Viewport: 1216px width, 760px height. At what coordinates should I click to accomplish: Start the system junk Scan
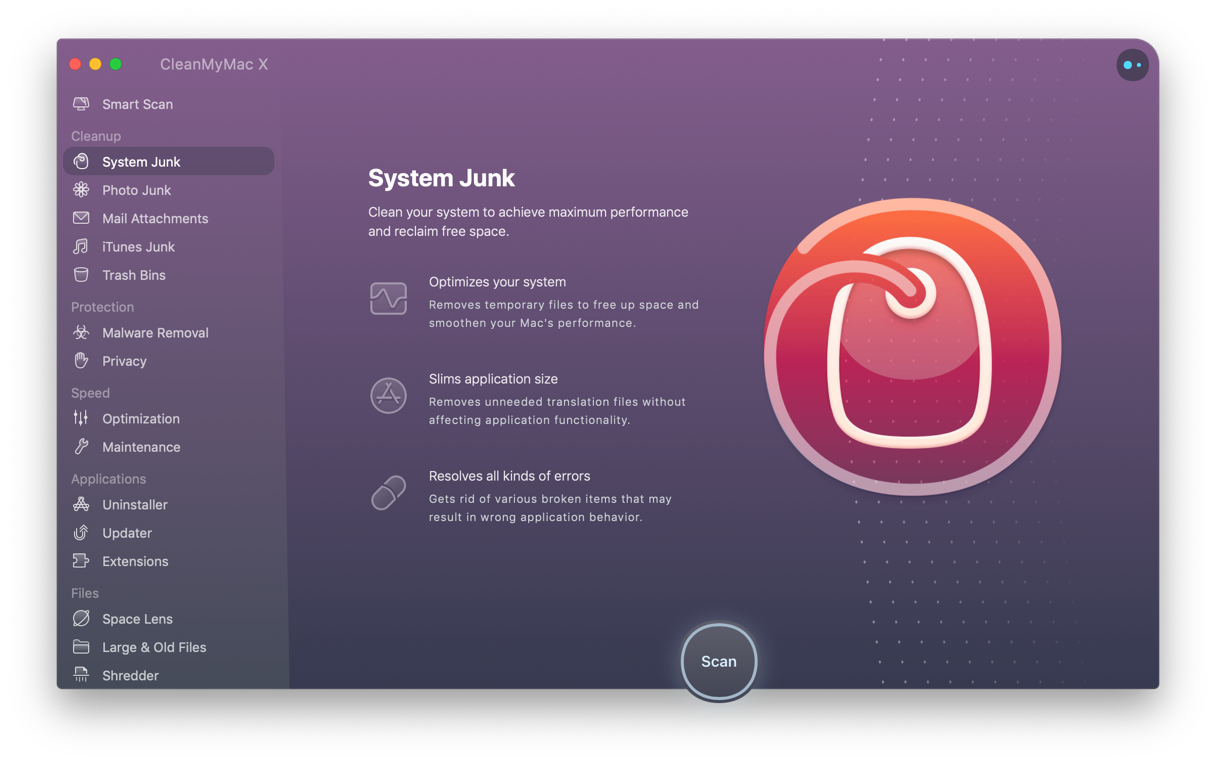(719, 661)
